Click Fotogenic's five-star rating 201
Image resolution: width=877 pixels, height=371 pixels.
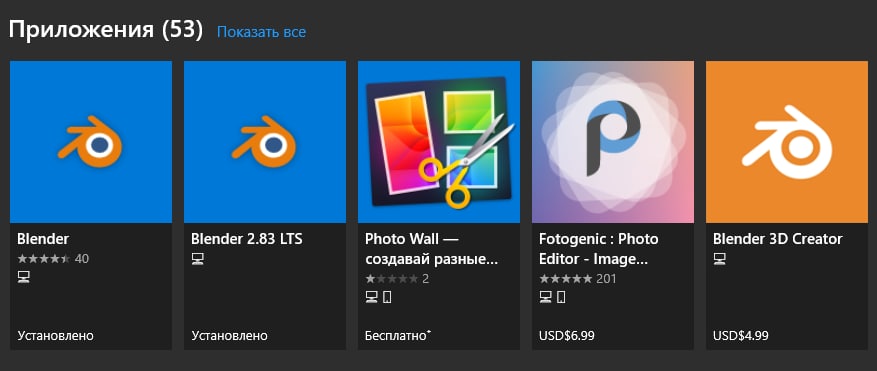pos(578,278)
